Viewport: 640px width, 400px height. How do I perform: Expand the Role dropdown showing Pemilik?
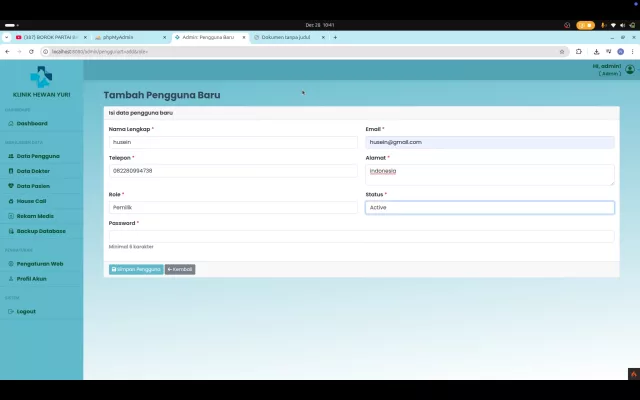pos(233,207)
